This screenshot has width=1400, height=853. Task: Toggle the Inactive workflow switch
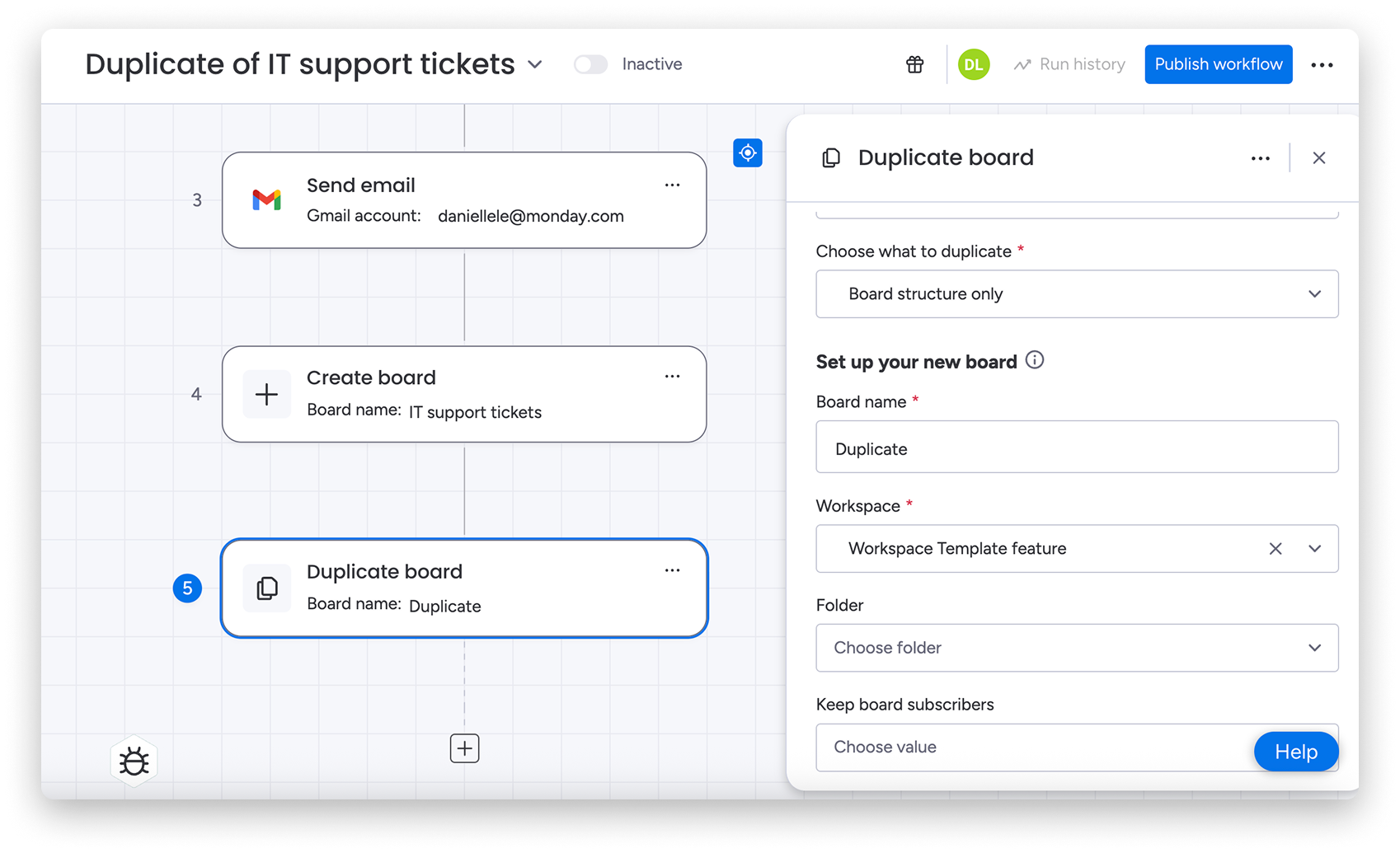[x=590, y=64]
